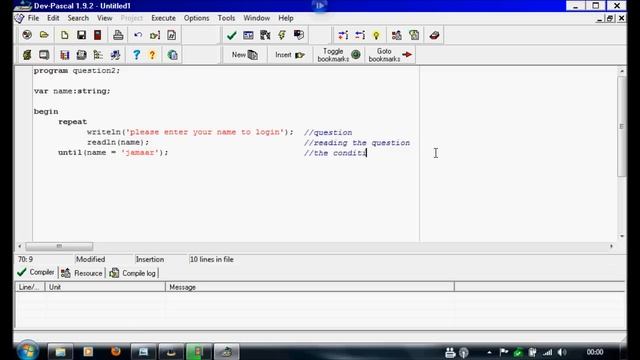Click the '//reading the question' comment

click(357, 143)
